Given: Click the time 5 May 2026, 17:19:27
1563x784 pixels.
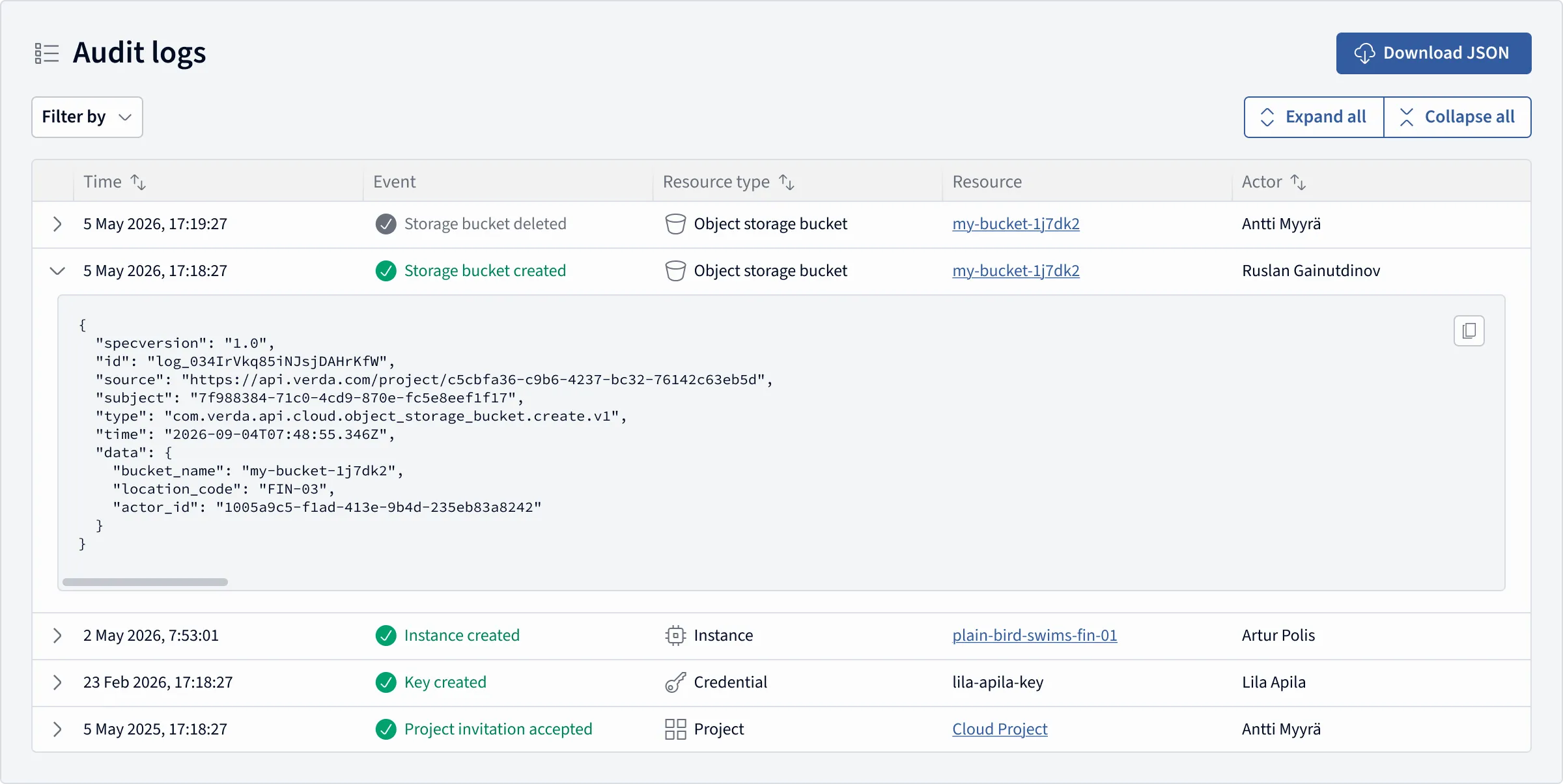Looking at the screenshot, I should [155, 224].
